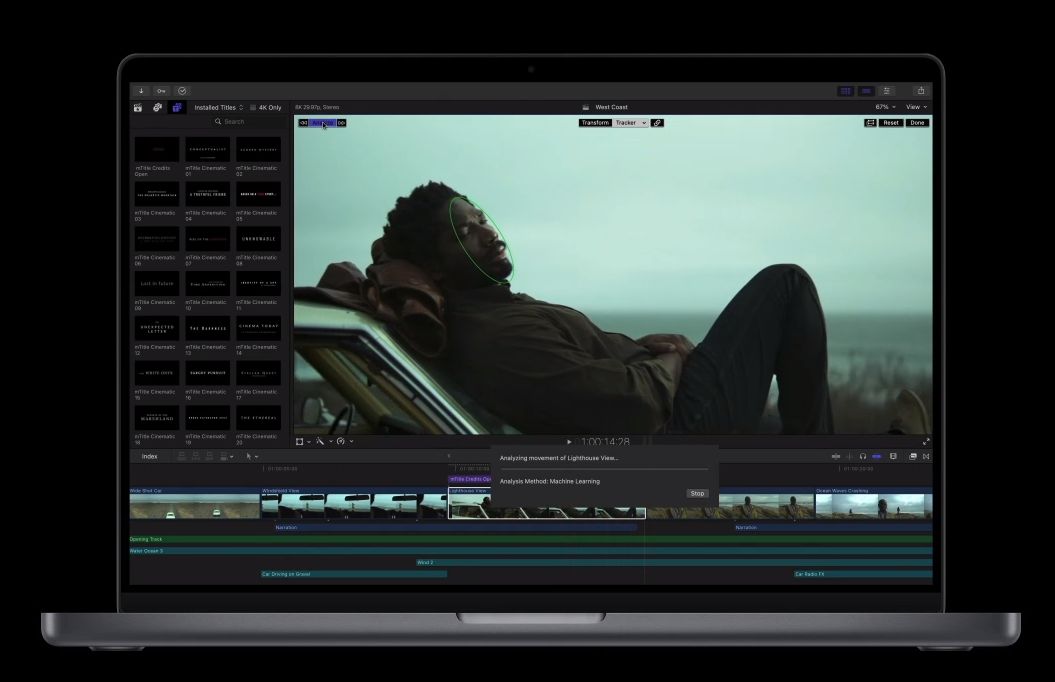Screen dimensions: 1055x682
Task: Open the background tasks checkmark icon
Action: click(182, 91)
